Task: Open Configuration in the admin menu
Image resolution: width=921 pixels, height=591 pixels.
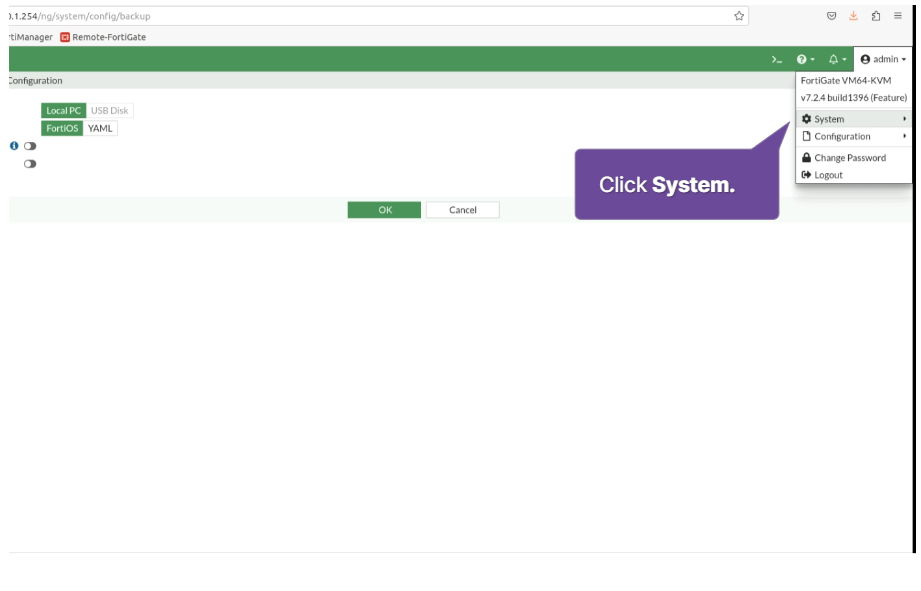Action: point(853,136)
